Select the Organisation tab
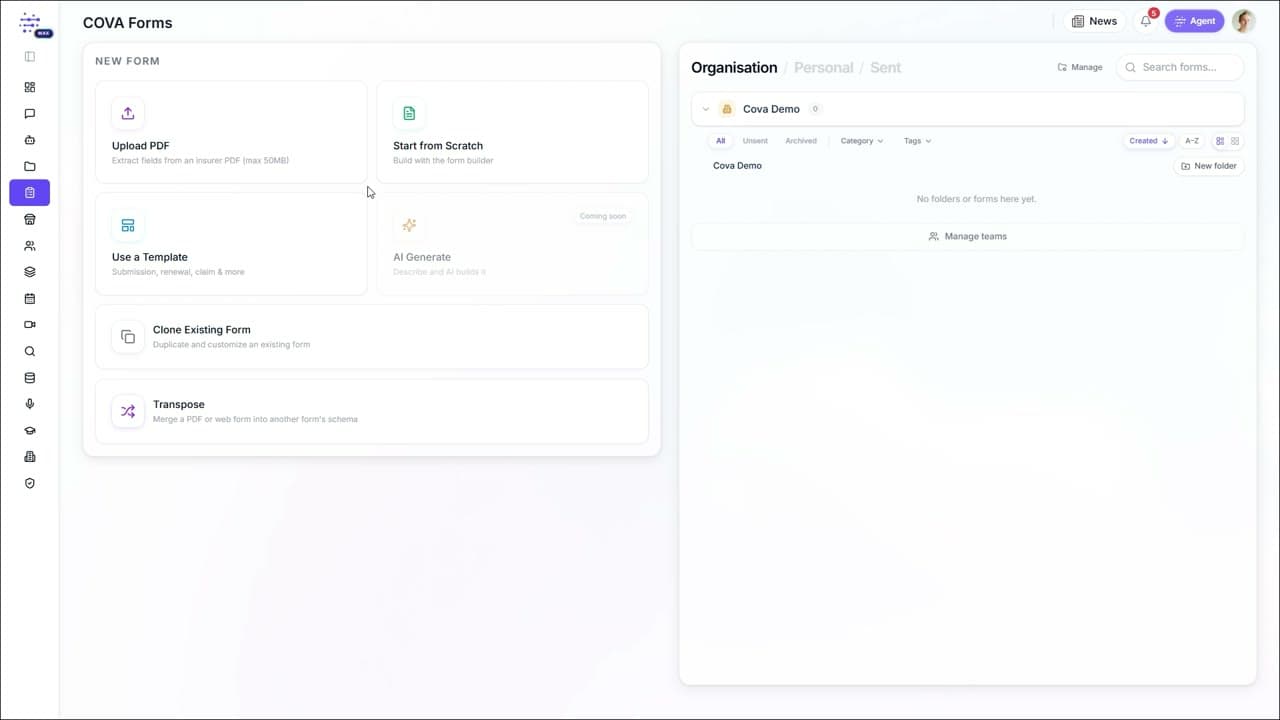The height and width of the screenshot is (720, 1280). tap(734, 68)
